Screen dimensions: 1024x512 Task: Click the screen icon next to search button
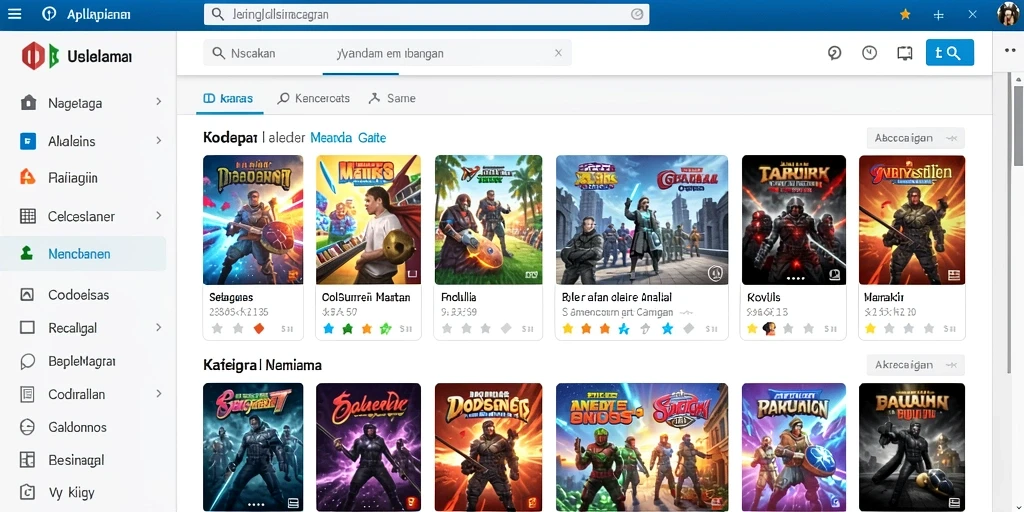(x=904, y=53)
